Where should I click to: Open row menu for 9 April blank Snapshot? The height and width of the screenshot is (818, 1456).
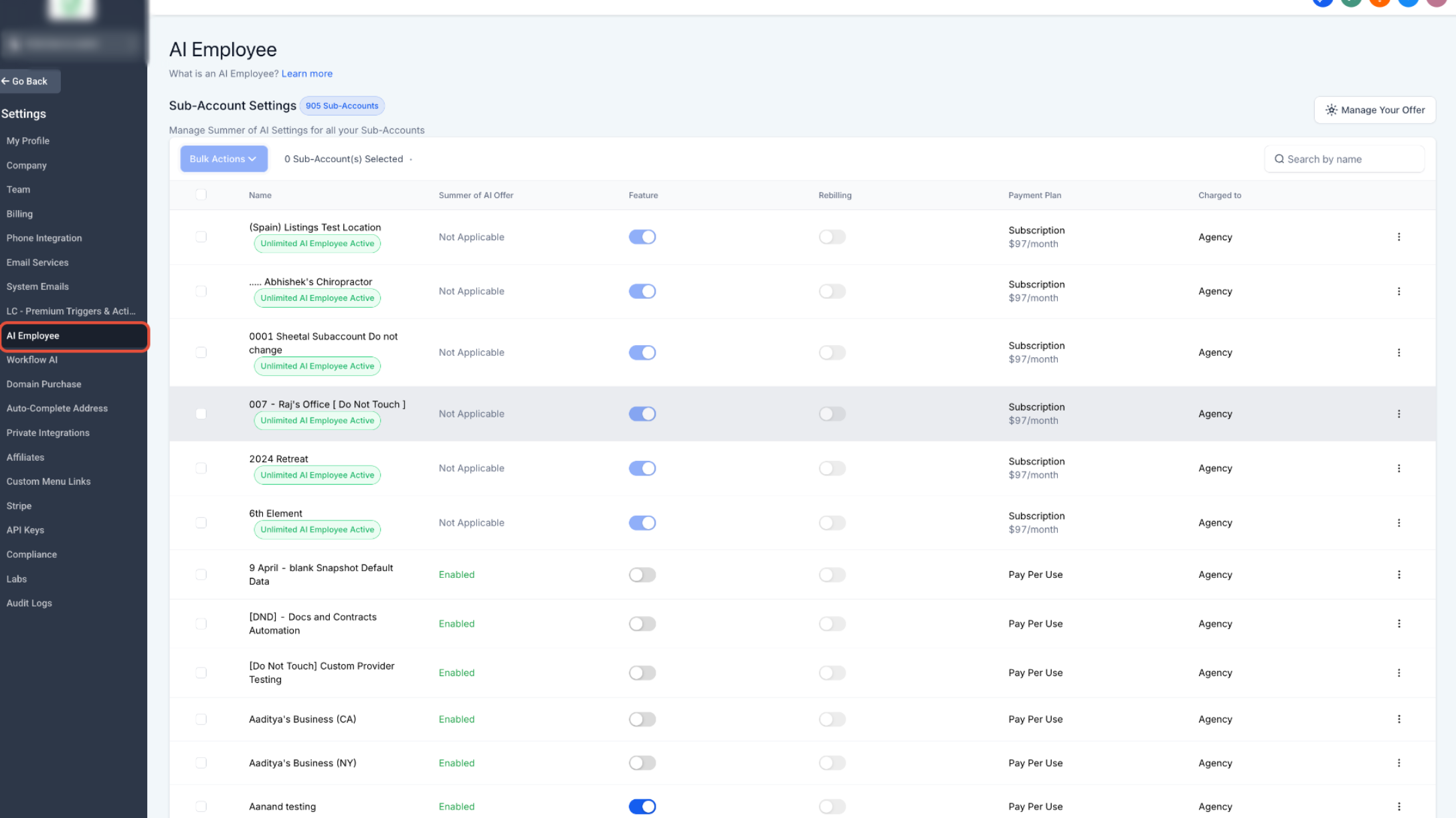[x=1398, y=575]
